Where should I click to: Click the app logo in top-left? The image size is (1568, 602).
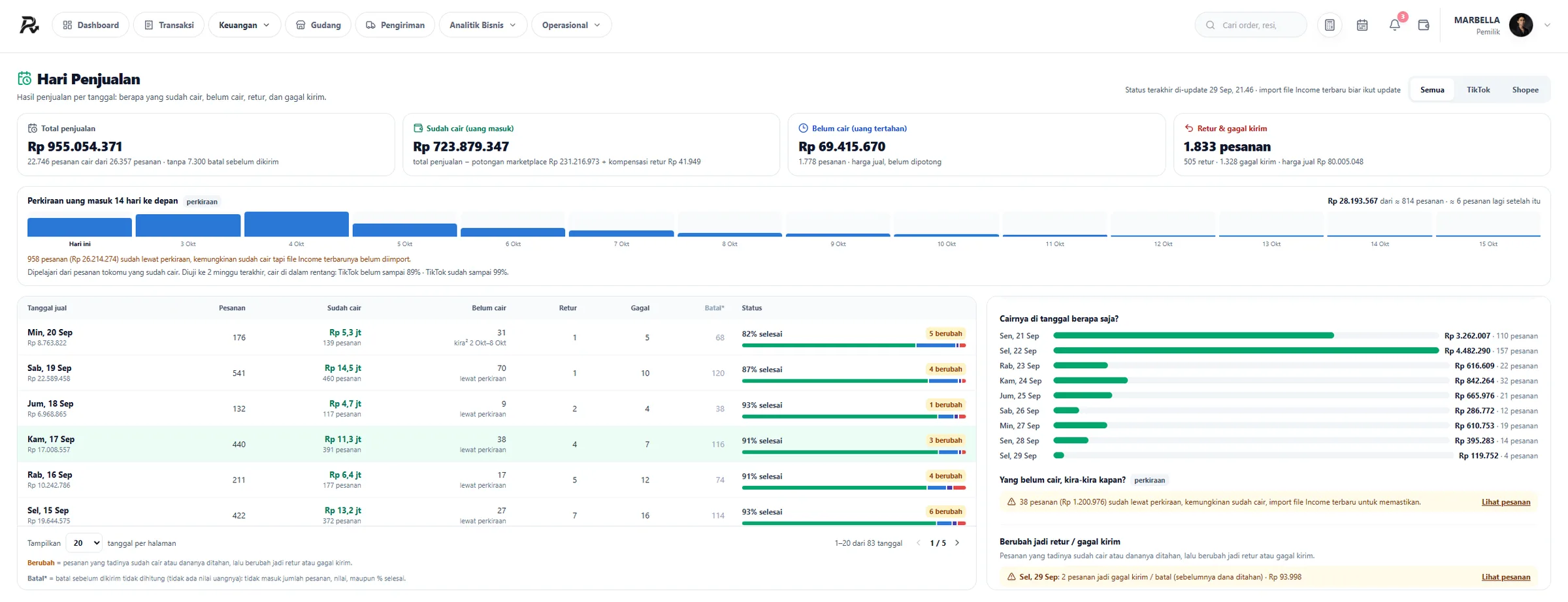coord(29,25)
